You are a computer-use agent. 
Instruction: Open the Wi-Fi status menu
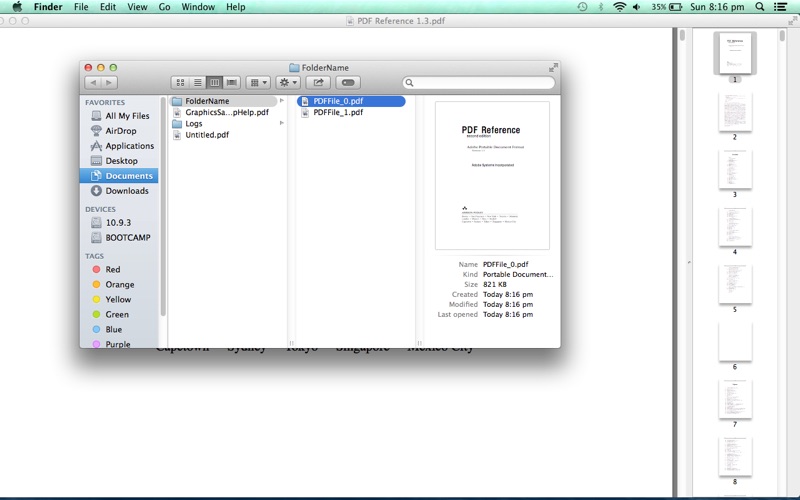click(x=619, y=7)
